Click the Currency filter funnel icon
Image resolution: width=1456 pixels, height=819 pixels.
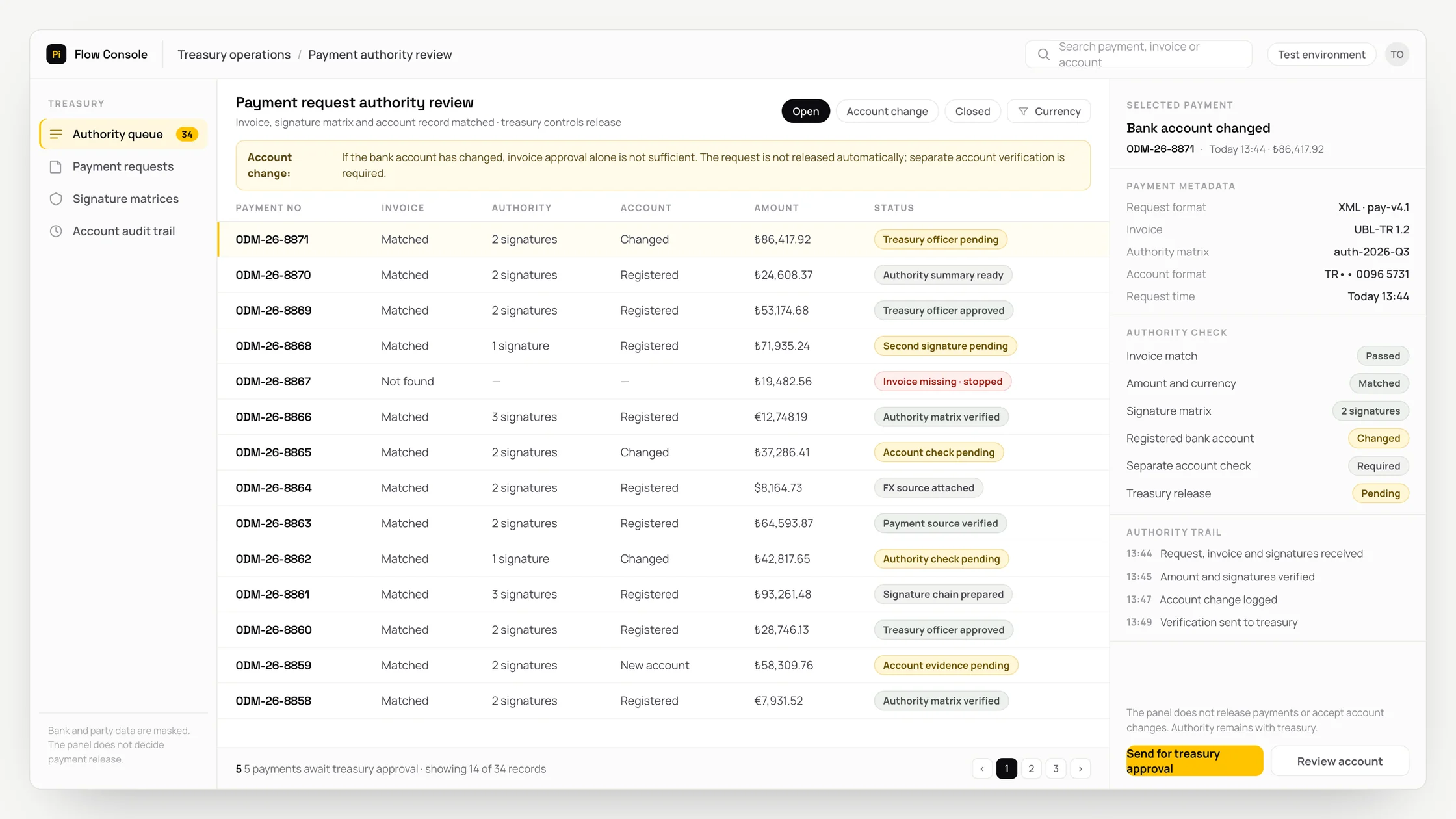pyautogui.click(x=1023, y=111)
